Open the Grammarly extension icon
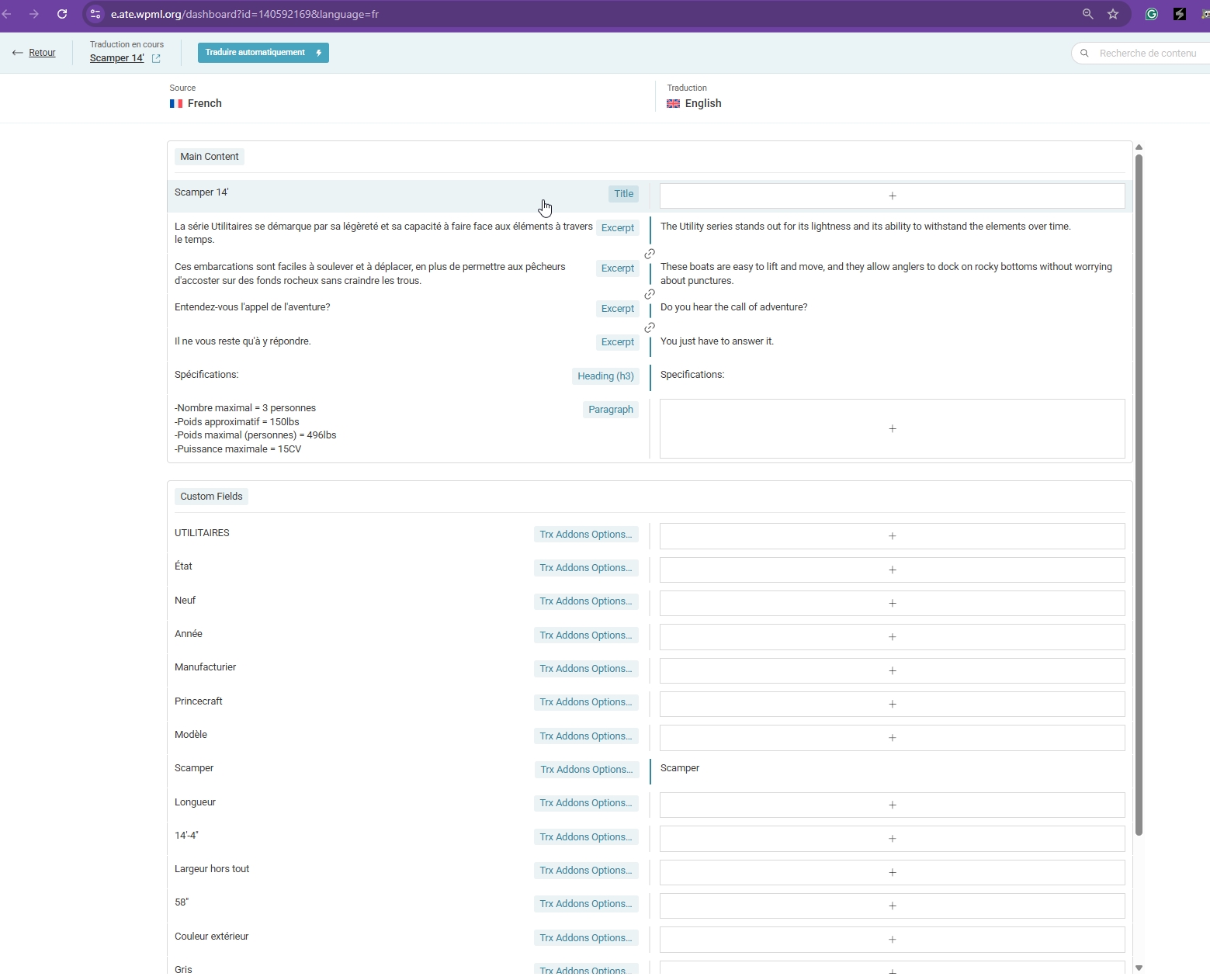1210x980 pixels. pyautogui.click(x=1152, y=14)
